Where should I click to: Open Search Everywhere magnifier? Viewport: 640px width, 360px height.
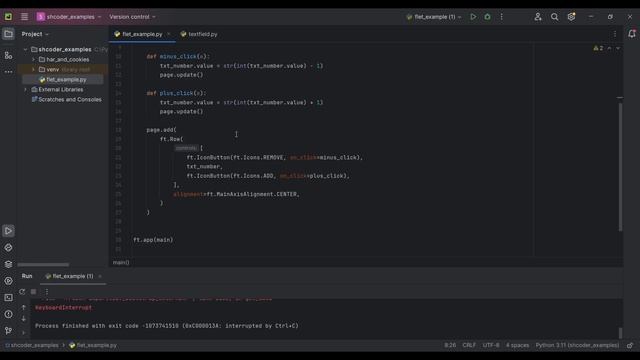click(554, 17)
